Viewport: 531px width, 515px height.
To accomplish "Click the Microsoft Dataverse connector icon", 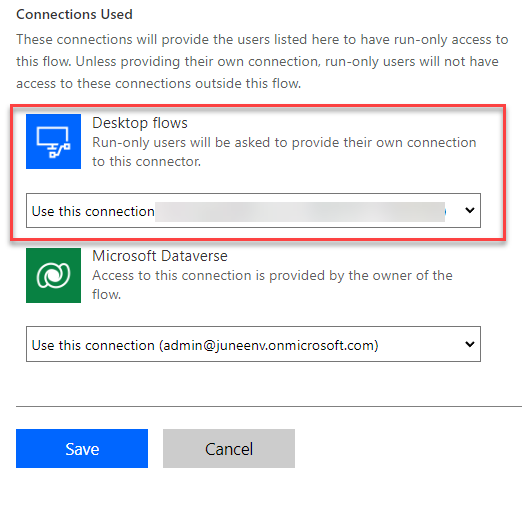I will pyautogui.click(x=53, y=275).
